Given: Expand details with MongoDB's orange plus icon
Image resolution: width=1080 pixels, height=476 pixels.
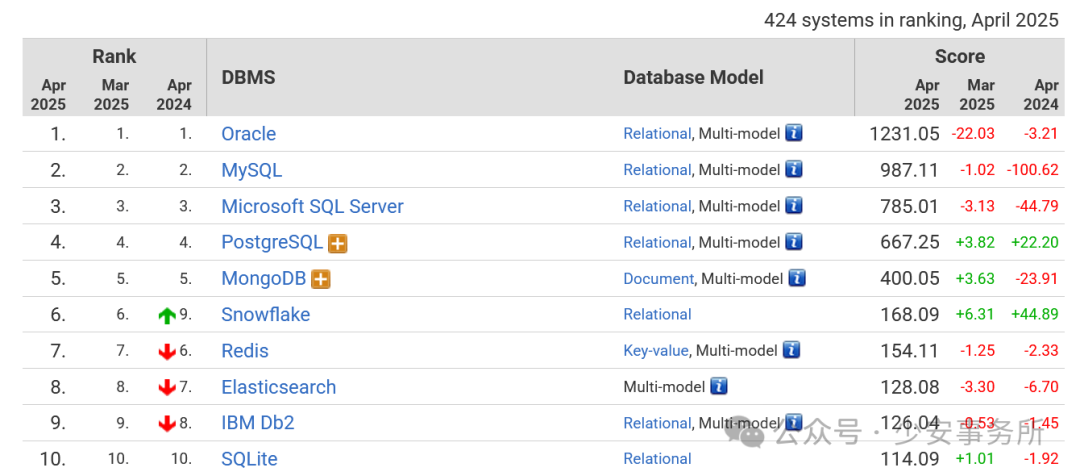Looking at the screenshot, I should click(x=320, y=279).
